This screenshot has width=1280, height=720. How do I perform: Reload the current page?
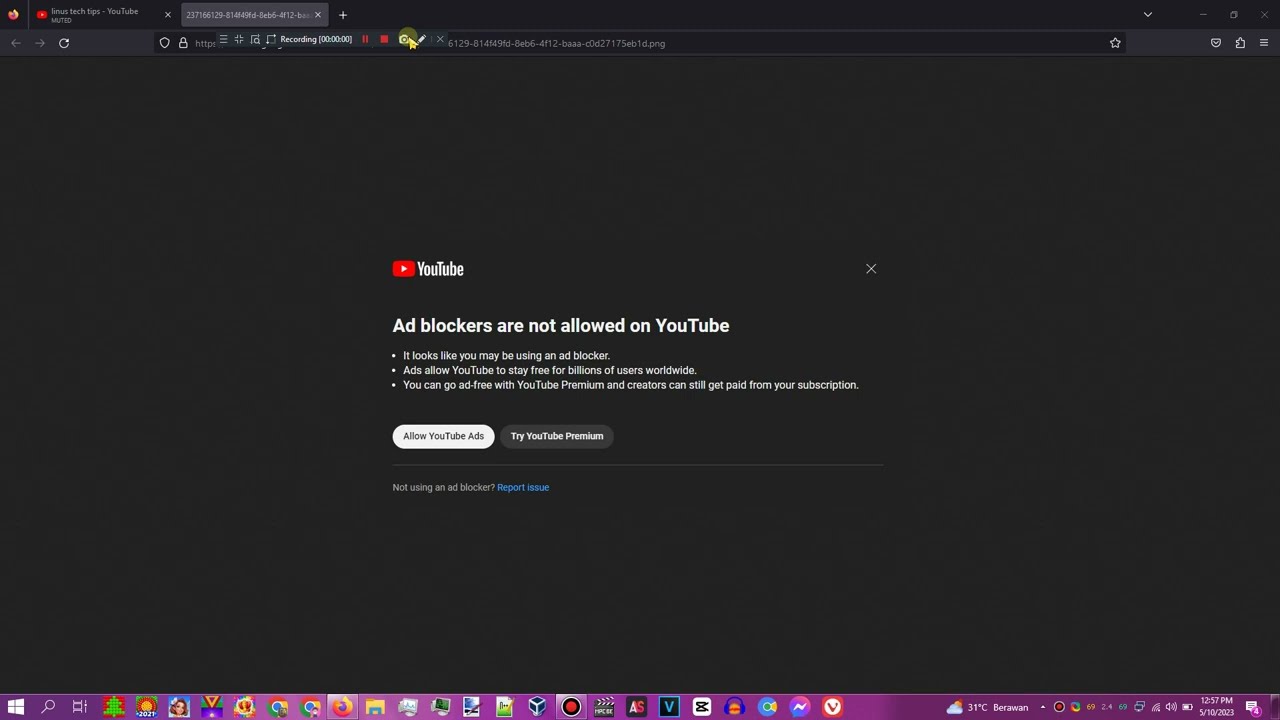[64, 43]
